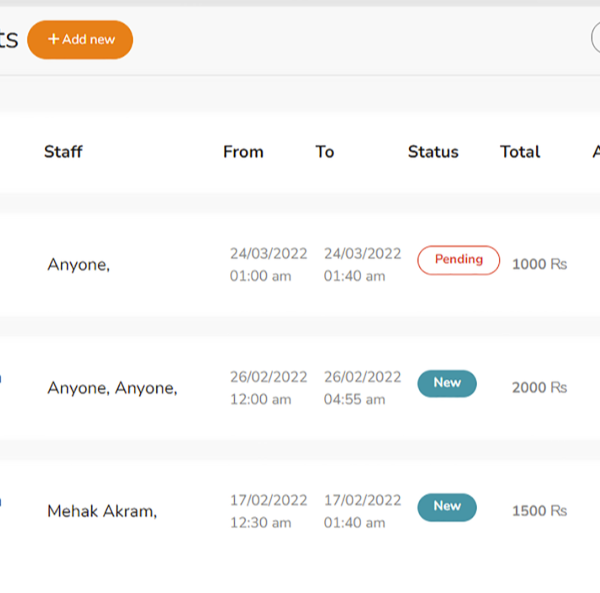Sort by the Staff column header

(63, 152)
